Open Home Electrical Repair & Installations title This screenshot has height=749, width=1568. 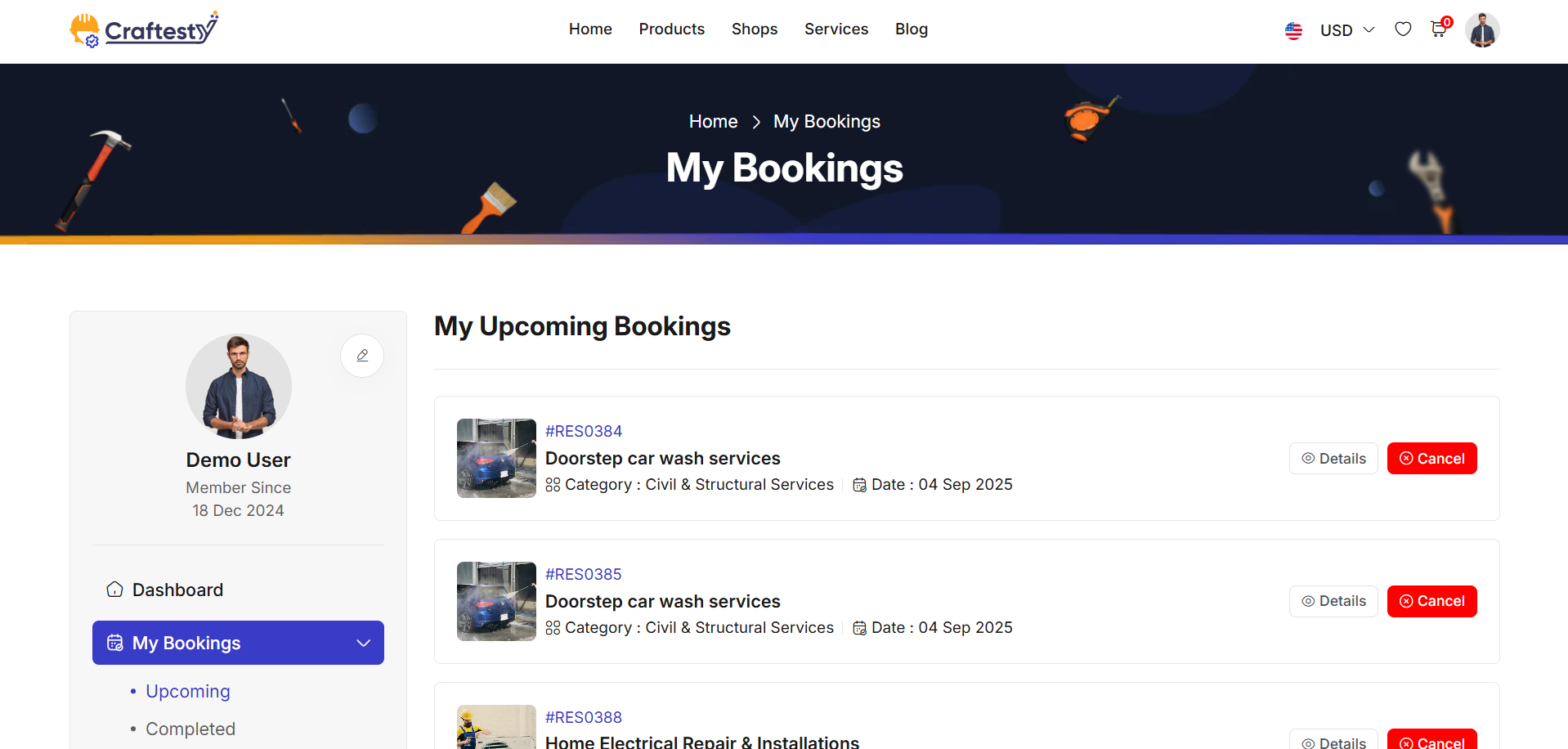click(x=702, y=742)
